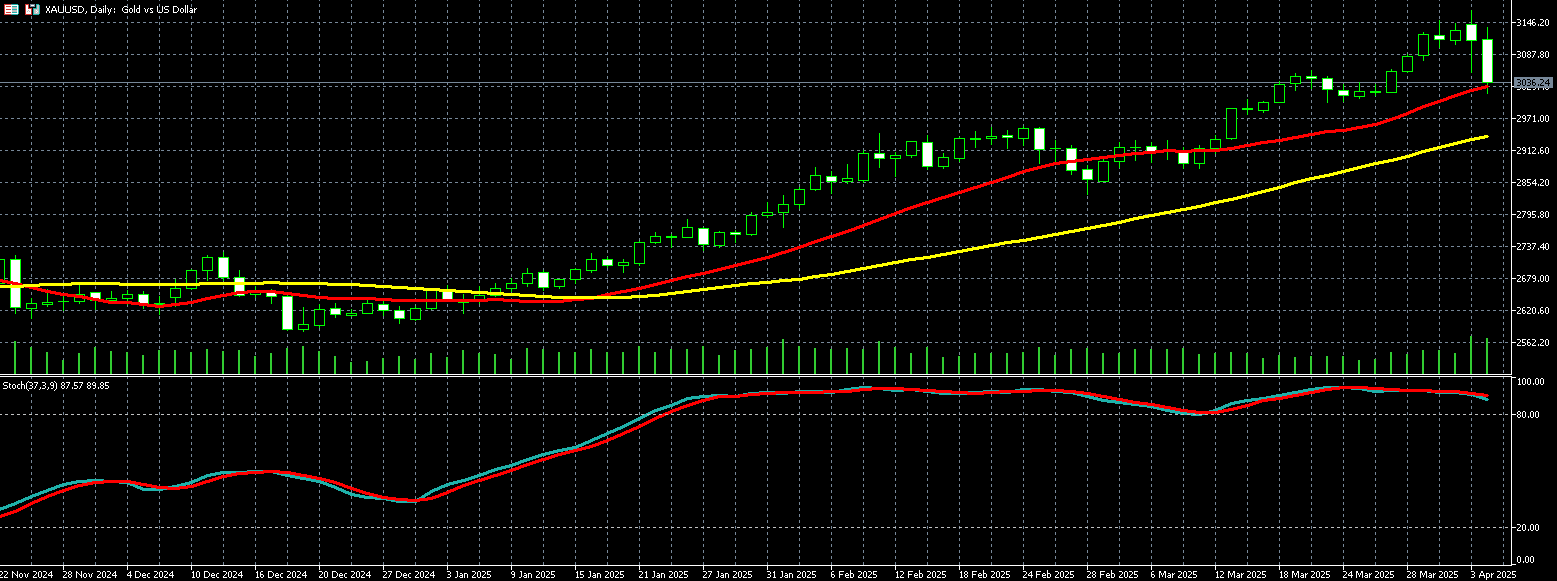This screenshot has width=1557, height=581.
Task: Click the red-and-teal trading panel icon
Action: pyautogui.click(x=33, y=9)
